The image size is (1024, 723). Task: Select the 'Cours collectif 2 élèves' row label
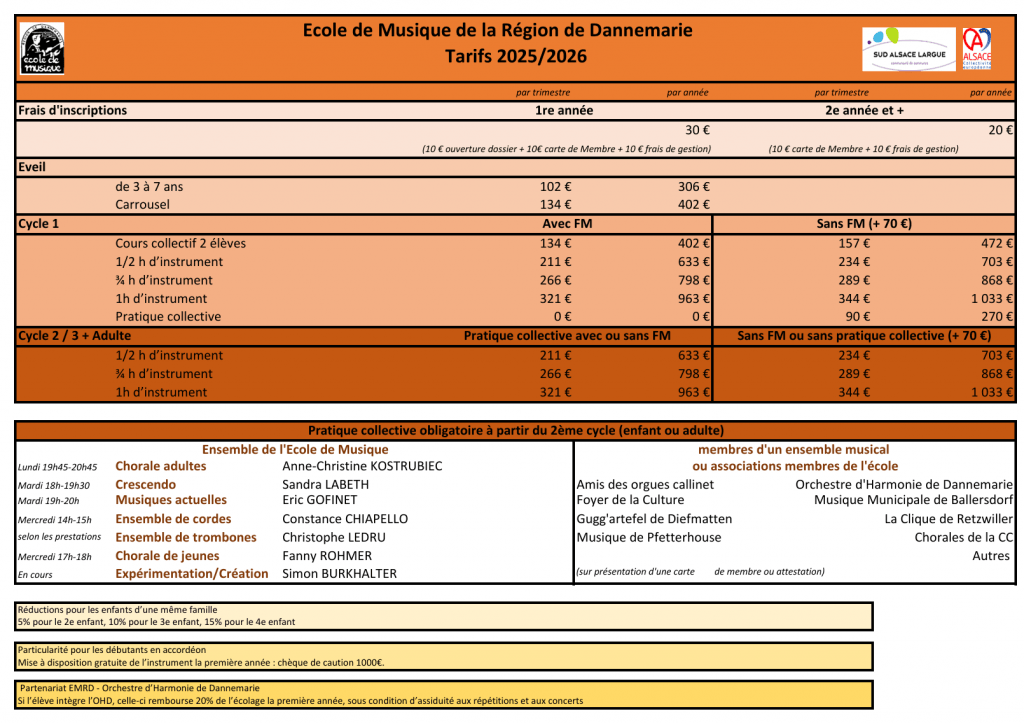(x=180, y=243)
